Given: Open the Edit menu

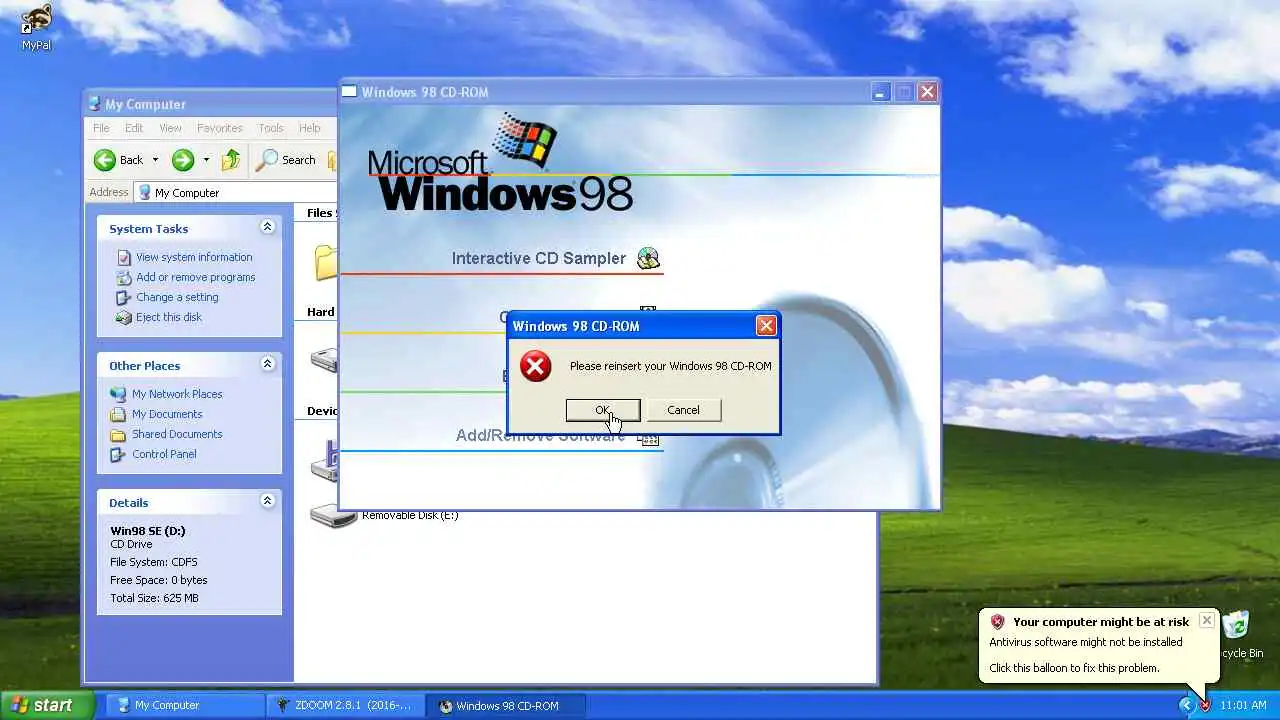Looking at the screenshot, I should 134,128.
